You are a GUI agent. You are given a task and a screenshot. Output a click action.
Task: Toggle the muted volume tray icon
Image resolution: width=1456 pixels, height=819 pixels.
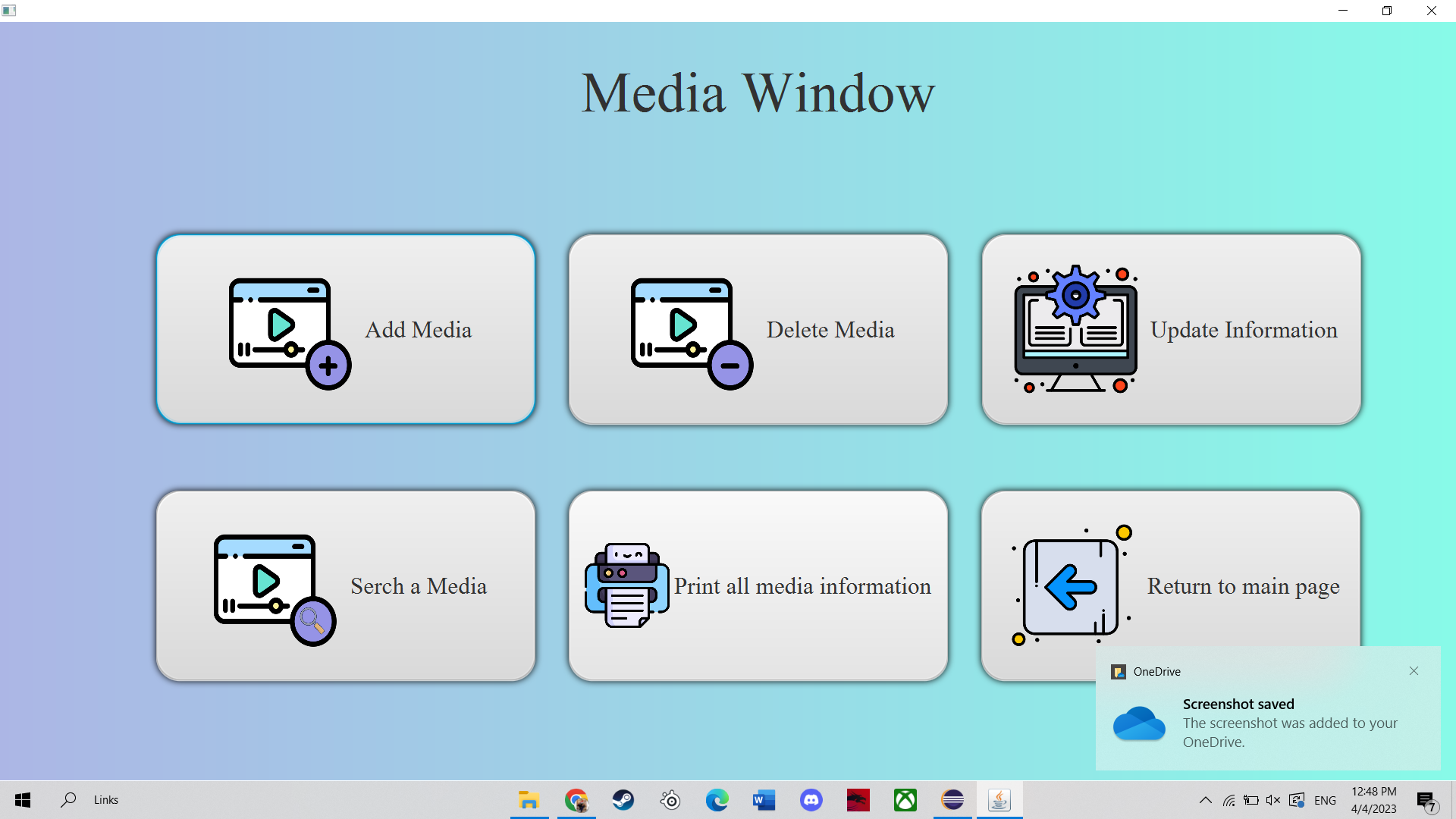pos(1273,800)
